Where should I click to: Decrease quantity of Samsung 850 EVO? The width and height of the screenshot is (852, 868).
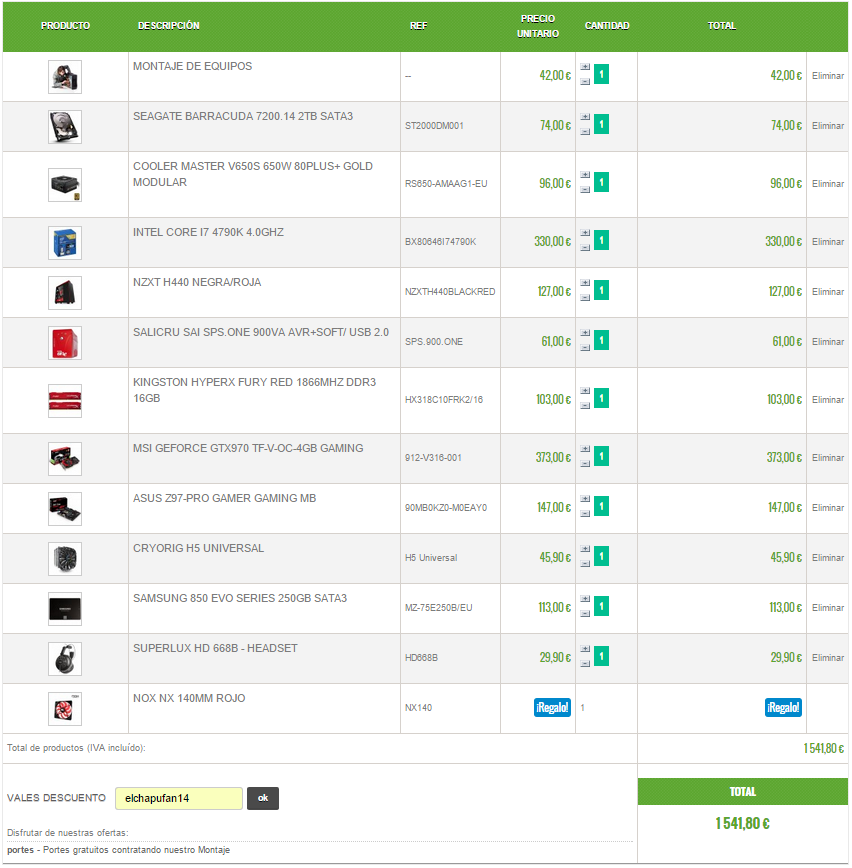[585, 613]
